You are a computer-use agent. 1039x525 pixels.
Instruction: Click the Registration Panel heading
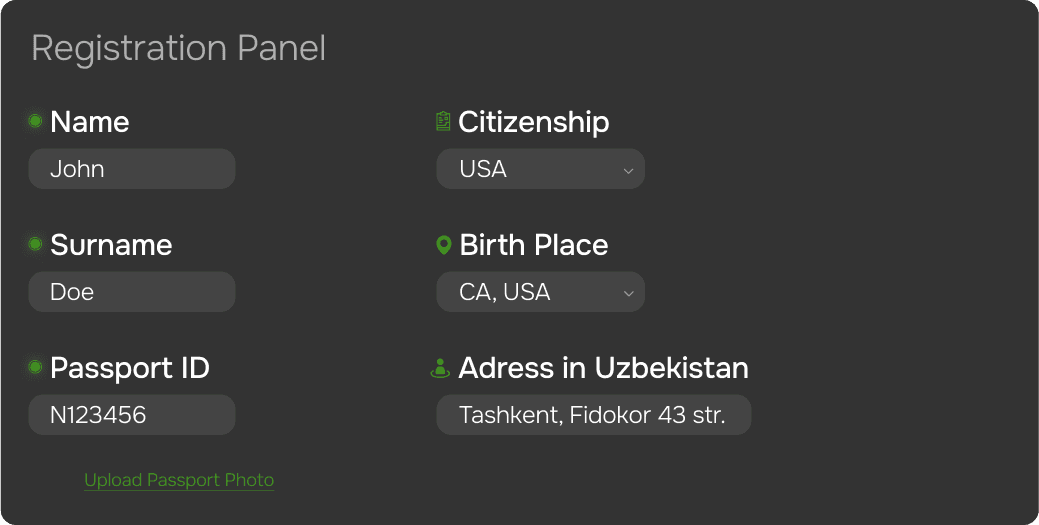pyautogui.click(x=179, y=48)
